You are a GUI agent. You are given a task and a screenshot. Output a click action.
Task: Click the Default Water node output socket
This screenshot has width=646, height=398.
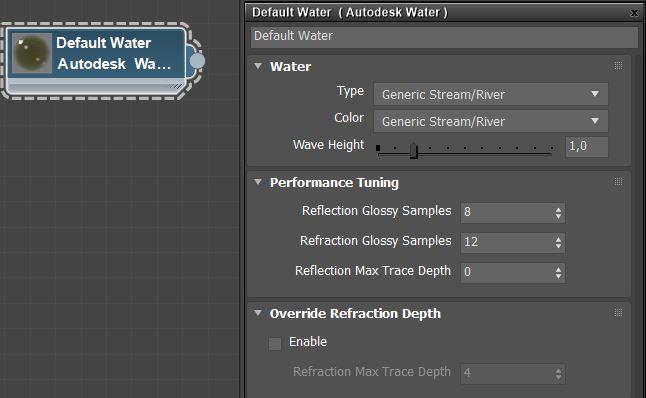point(197,61)
